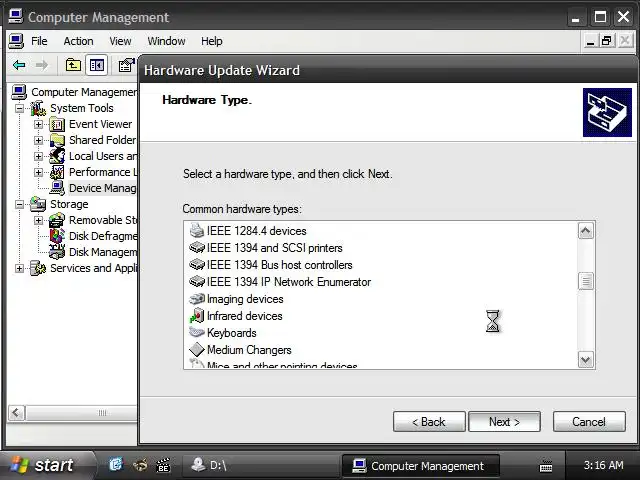The width and height of the screenshot is (640, 480).
Task: Open the File menu
Action: tap(39, 41)
